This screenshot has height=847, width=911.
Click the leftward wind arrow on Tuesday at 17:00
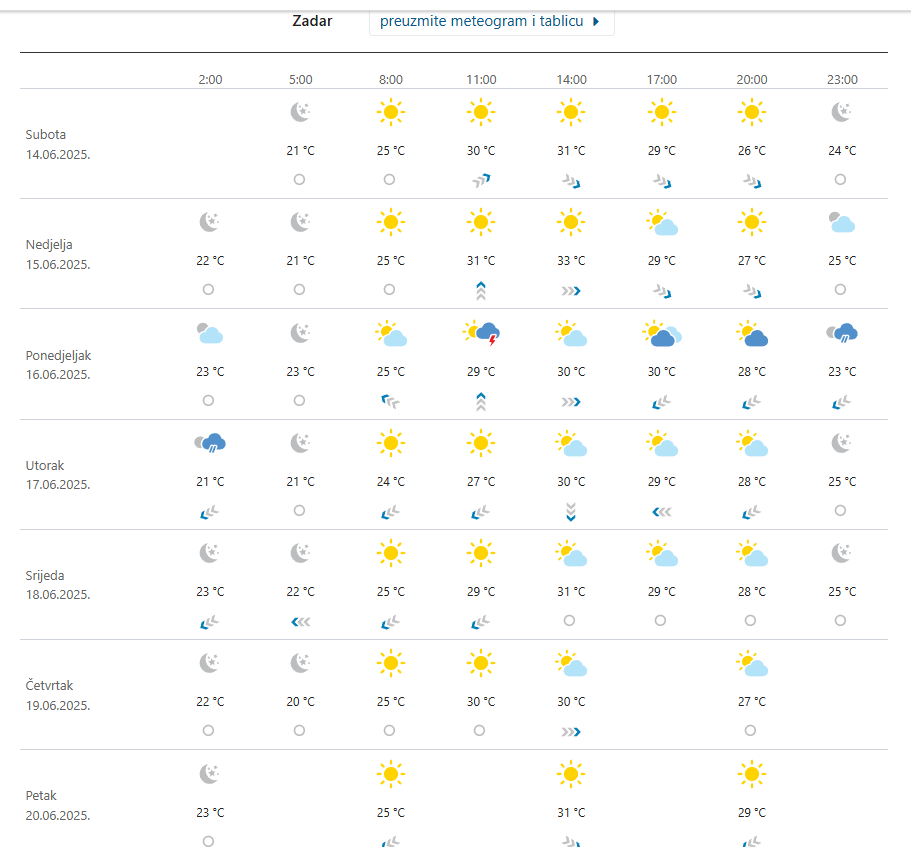(x=661, y=511)
